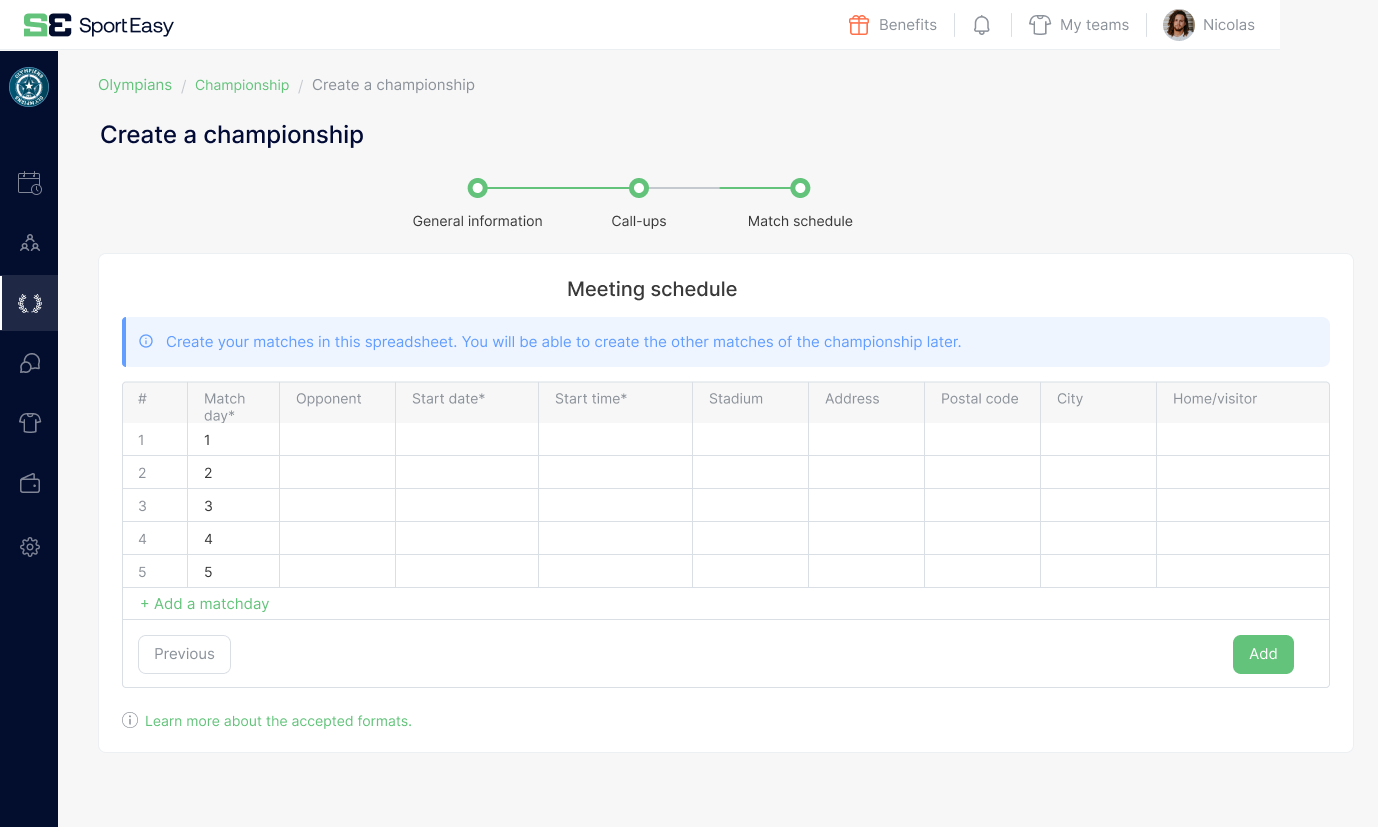1378x827 pixels.
Task: Select Start date cell in row 1
Action: click(467, 440)
